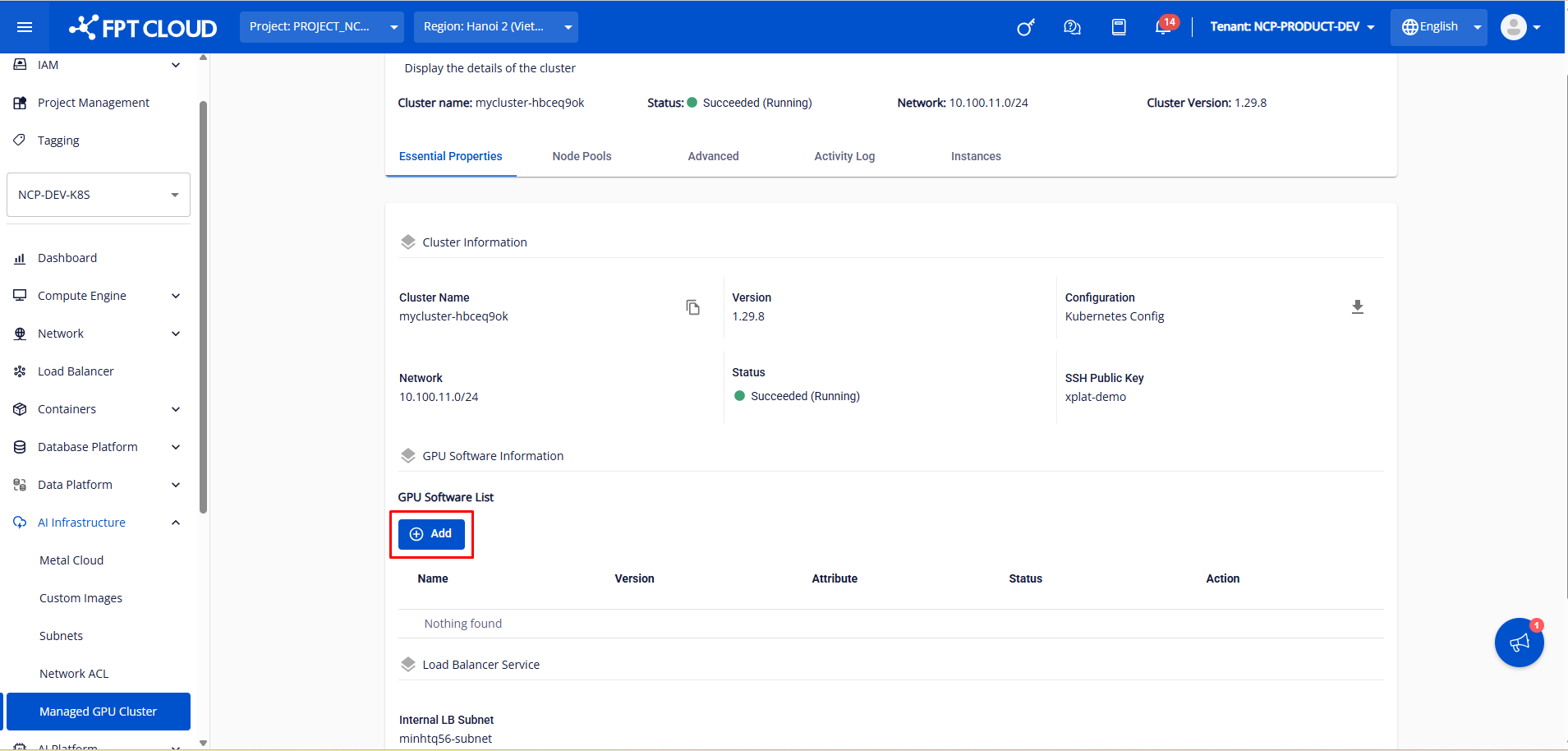
Task: Open the hamburger navigation menu
Action: pyautogui.click(x=25, y=27)
